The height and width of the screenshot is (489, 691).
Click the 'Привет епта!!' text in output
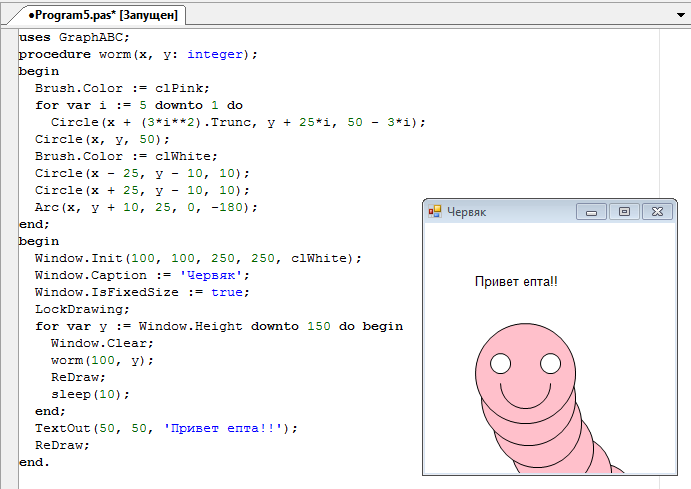click(x=516, y=282)
